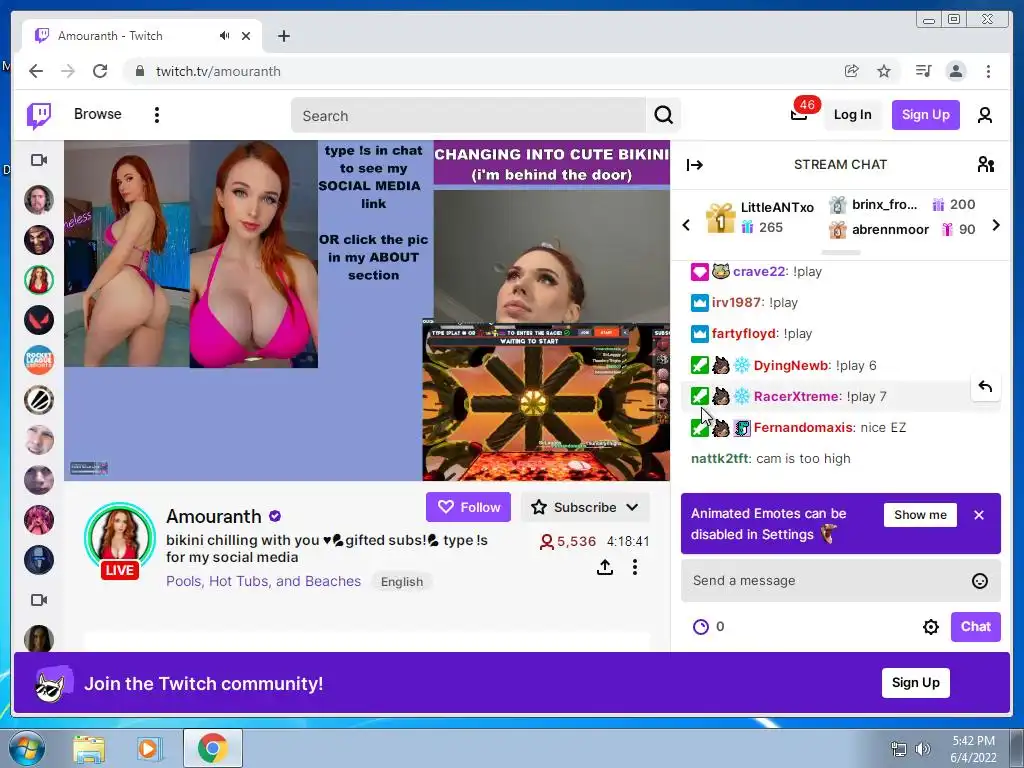Click the followed channels camera icon in sidebar

[x=39, y=160]
